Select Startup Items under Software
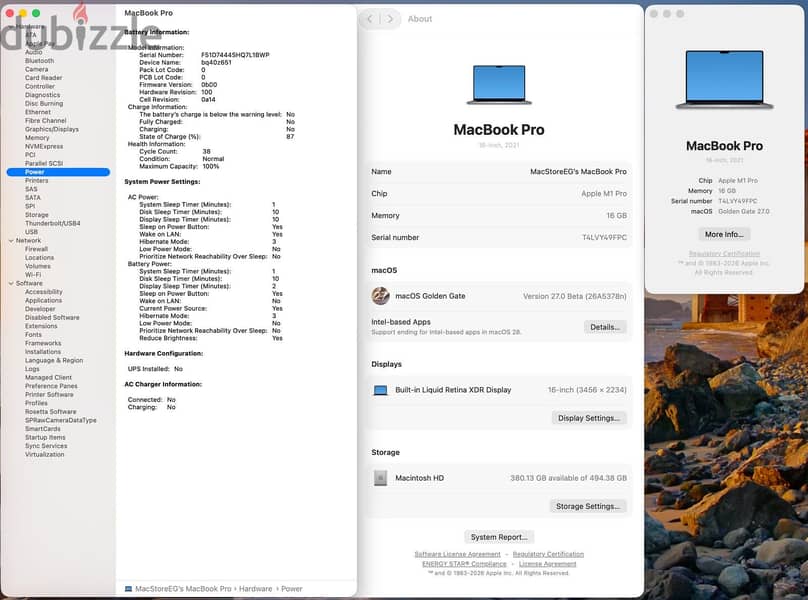The height and width of the screenshot is (600, 808). click(x=45, y=438)
